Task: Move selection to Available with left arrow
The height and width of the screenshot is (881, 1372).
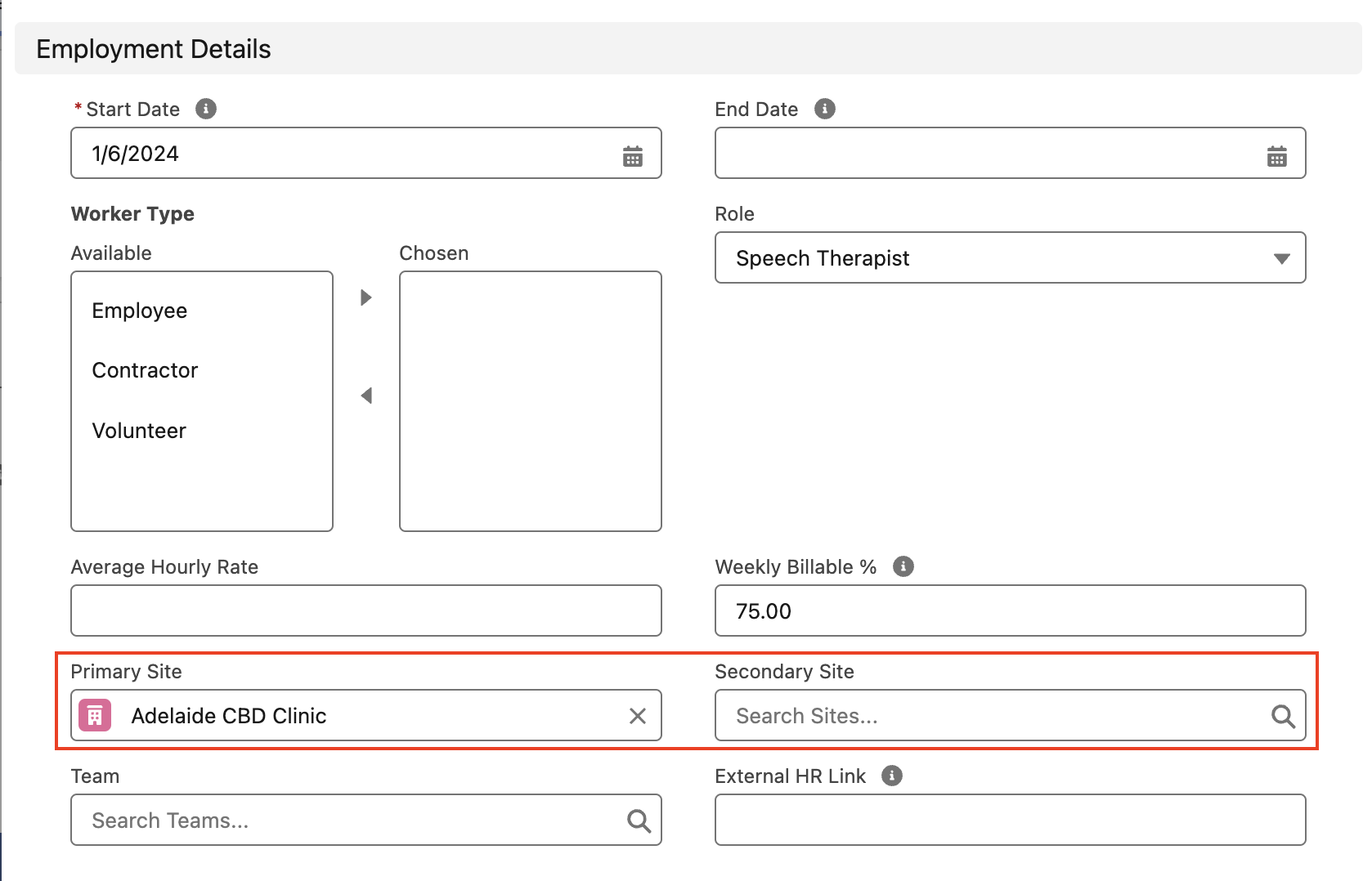Action: 366,396
